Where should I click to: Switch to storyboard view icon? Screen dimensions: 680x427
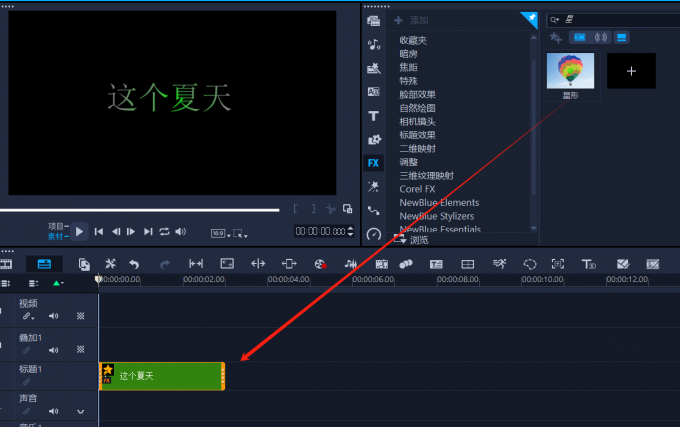tap(7, 264)
